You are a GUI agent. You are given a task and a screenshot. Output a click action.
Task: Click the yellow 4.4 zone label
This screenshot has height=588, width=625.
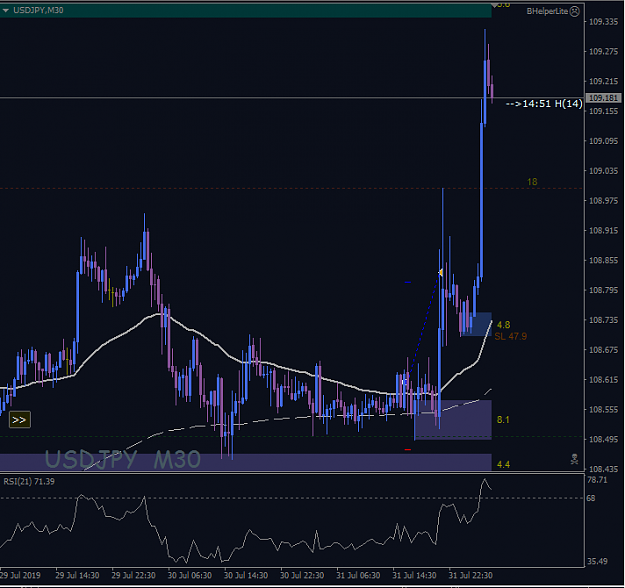click(503, 464)
